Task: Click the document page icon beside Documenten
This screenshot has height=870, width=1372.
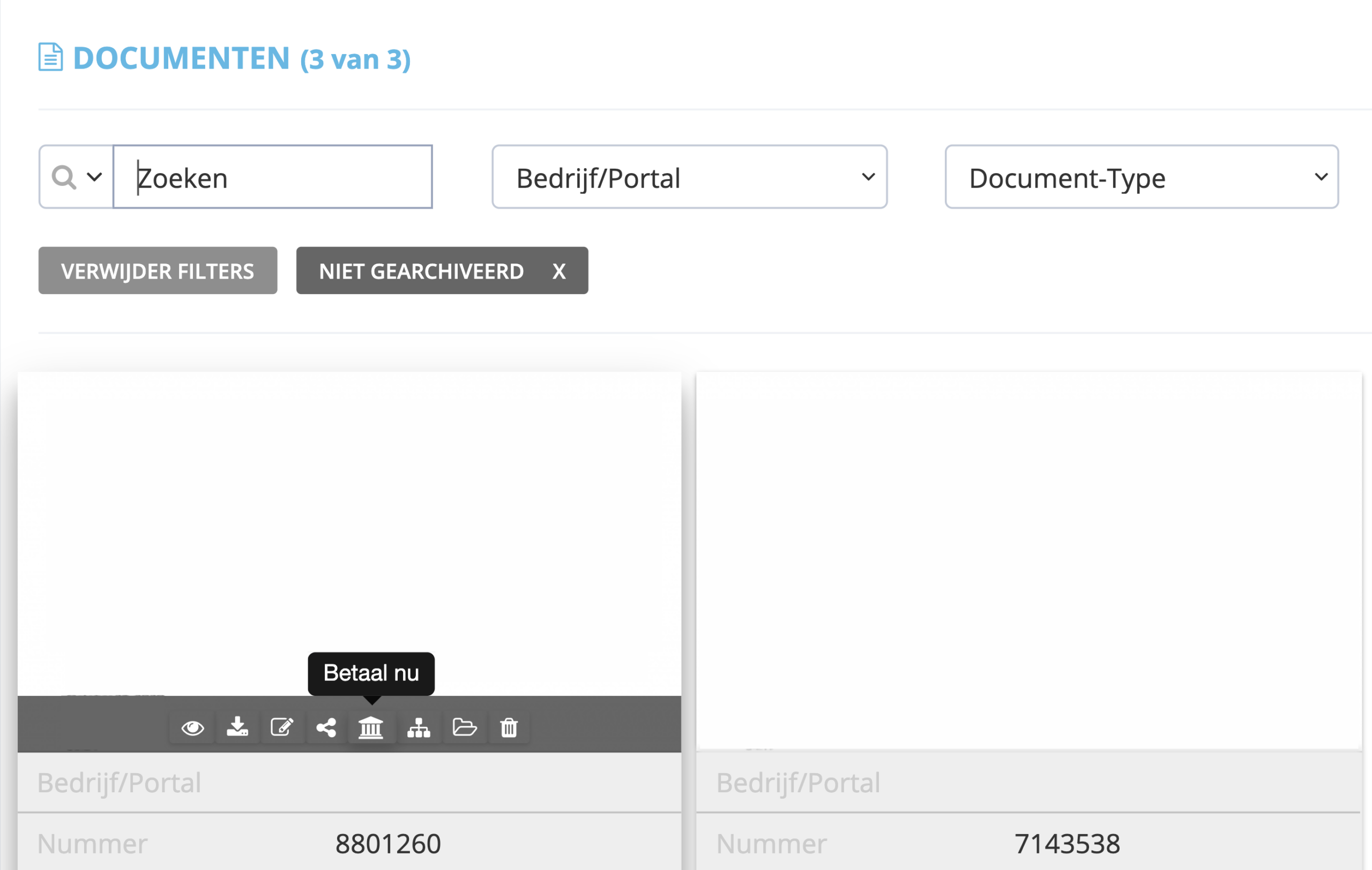Action: click(x=51, y=57)
